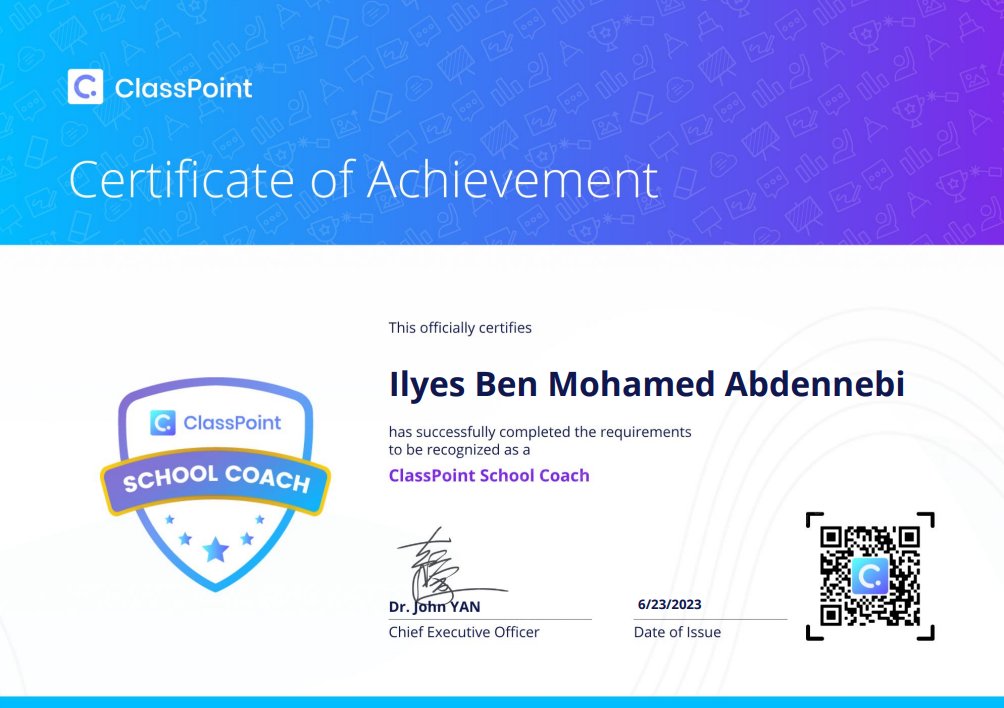Click the name 'Ilyes Ben Mohamed Abdennebi'

point(647,384)
